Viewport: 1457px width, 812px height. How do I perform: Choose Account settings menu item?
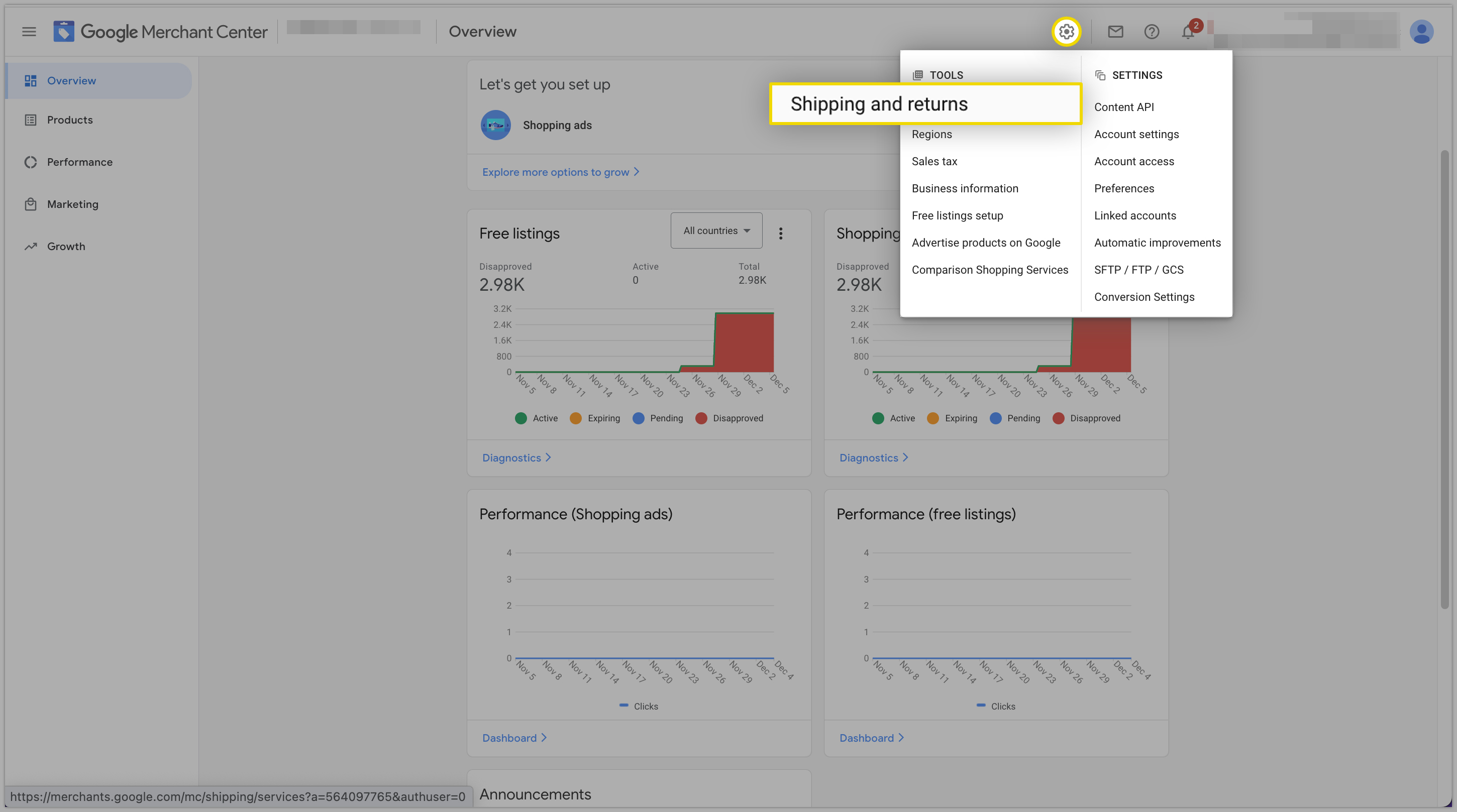pos(1136,134)
